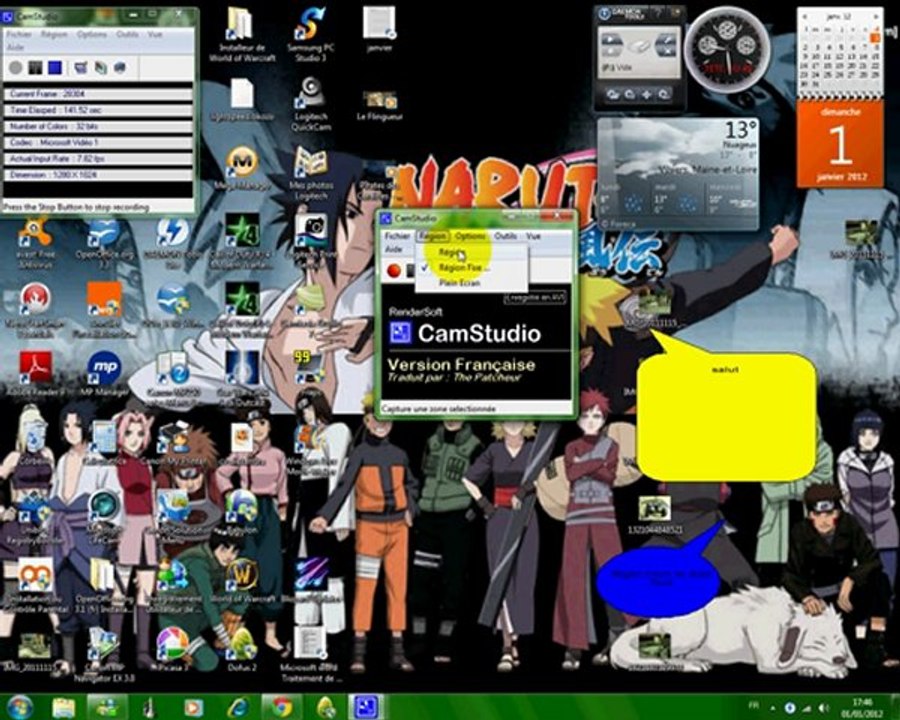
Task: Open the Outils menu in front CamStudio window
Action: tap(505, 236)
